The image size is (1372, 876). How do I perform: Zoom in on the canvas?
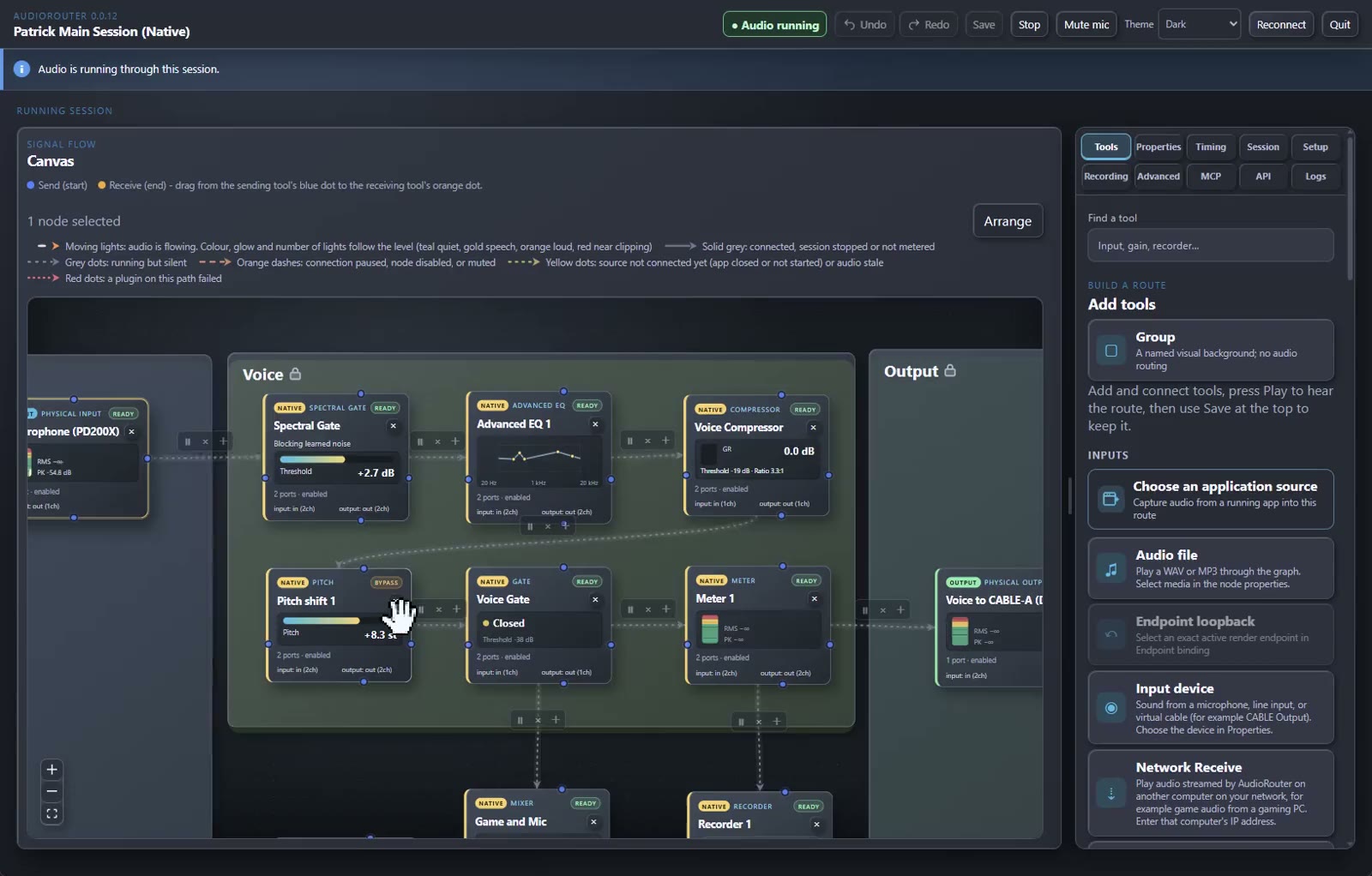[51, 770]
